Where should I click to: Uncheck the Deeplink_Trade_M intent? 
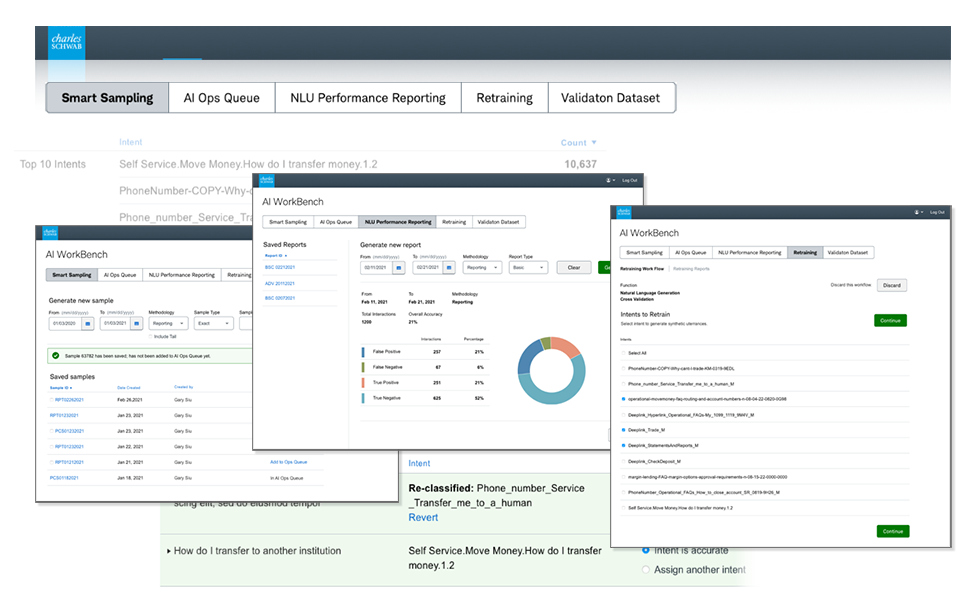pos(623,430)
